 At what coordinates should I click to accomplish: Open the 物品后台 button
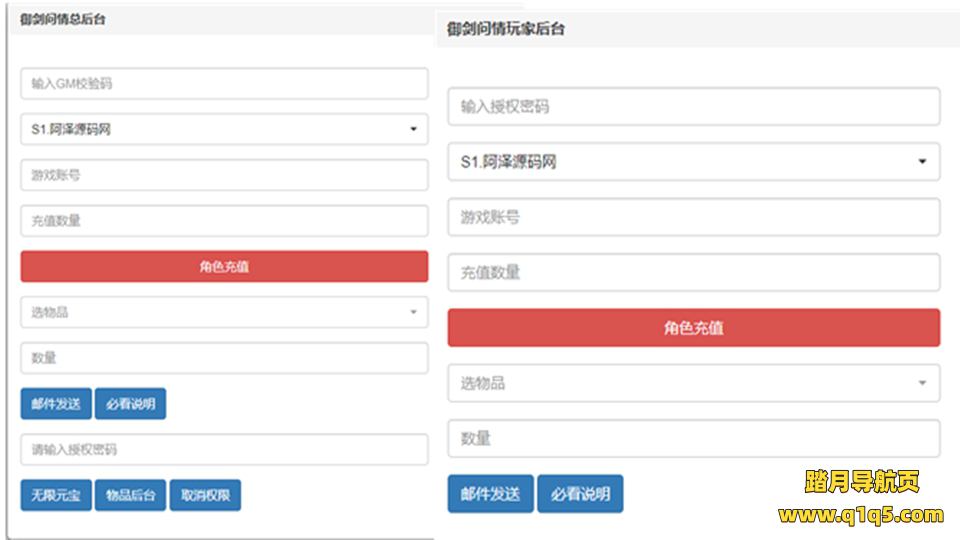coord(130,495)
